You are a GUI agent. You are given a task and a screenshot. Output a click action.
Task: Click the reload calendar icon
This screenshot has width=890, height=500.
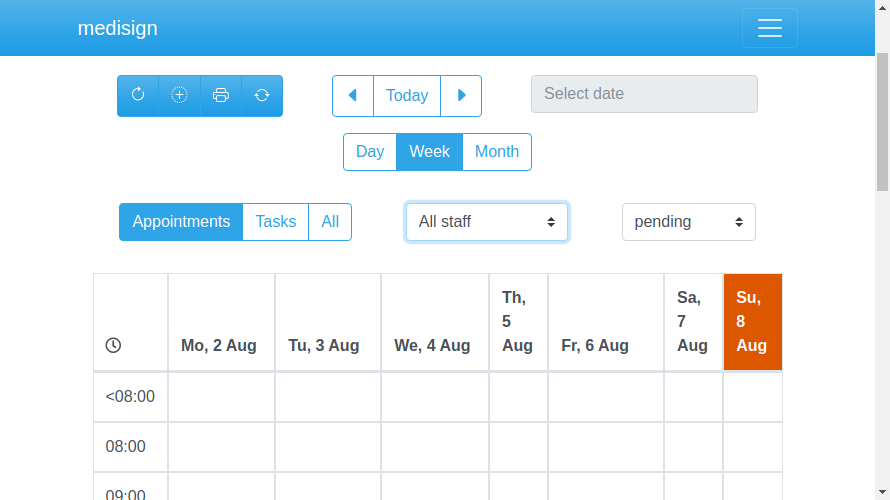tap(138, 95)
